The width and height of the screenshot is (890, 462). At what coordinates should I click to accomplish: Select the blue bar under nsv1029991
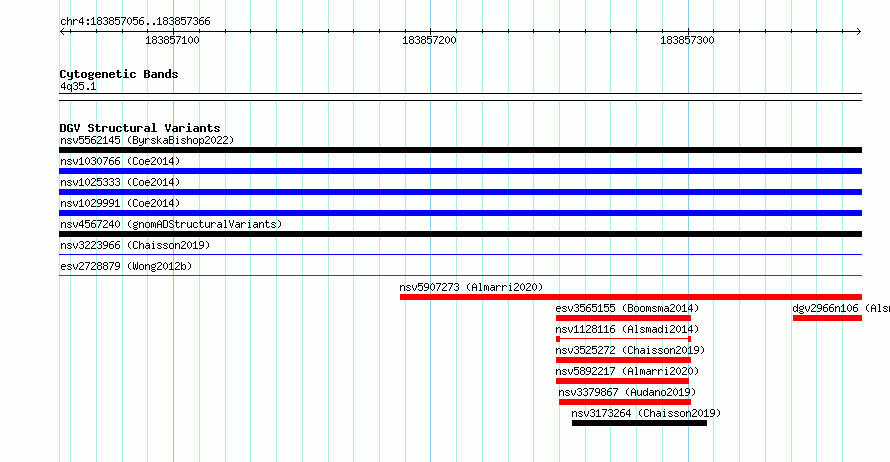(460, 213)
